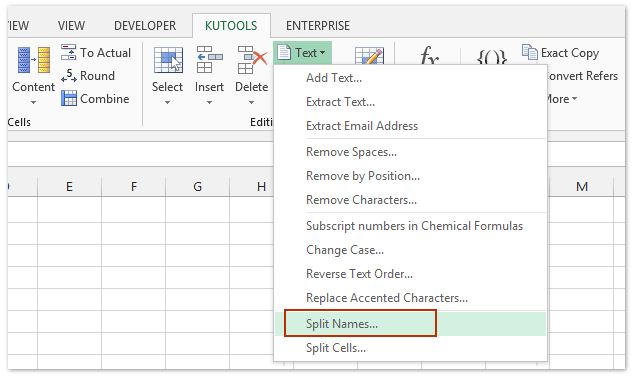Expand the Delete dropdown arrow
This screenshot has width=635, height=376.
pyautogui.click(x=251, y=103)
